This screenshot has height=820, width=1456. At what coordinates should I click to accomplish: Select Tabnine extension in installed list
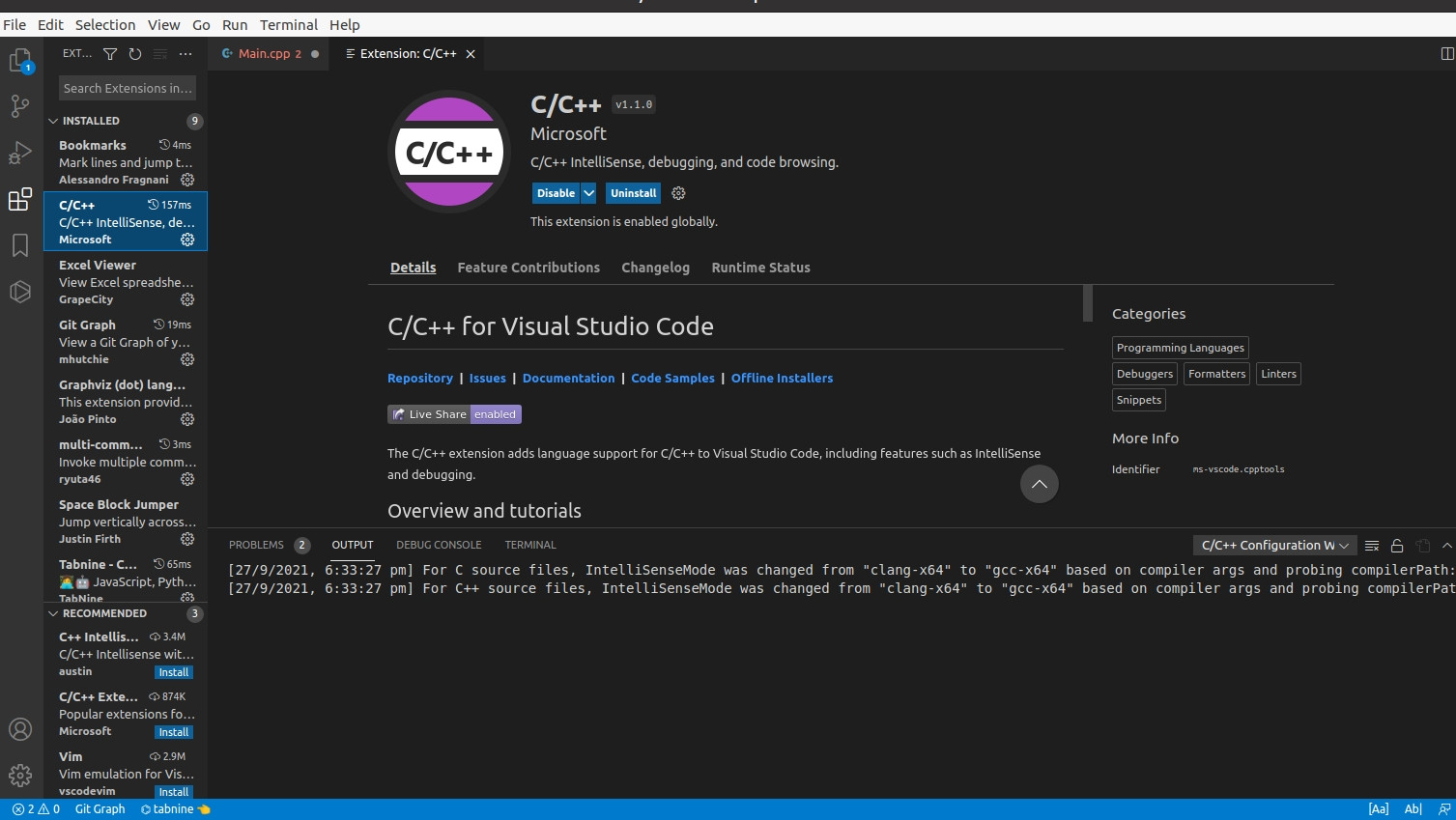126,578
